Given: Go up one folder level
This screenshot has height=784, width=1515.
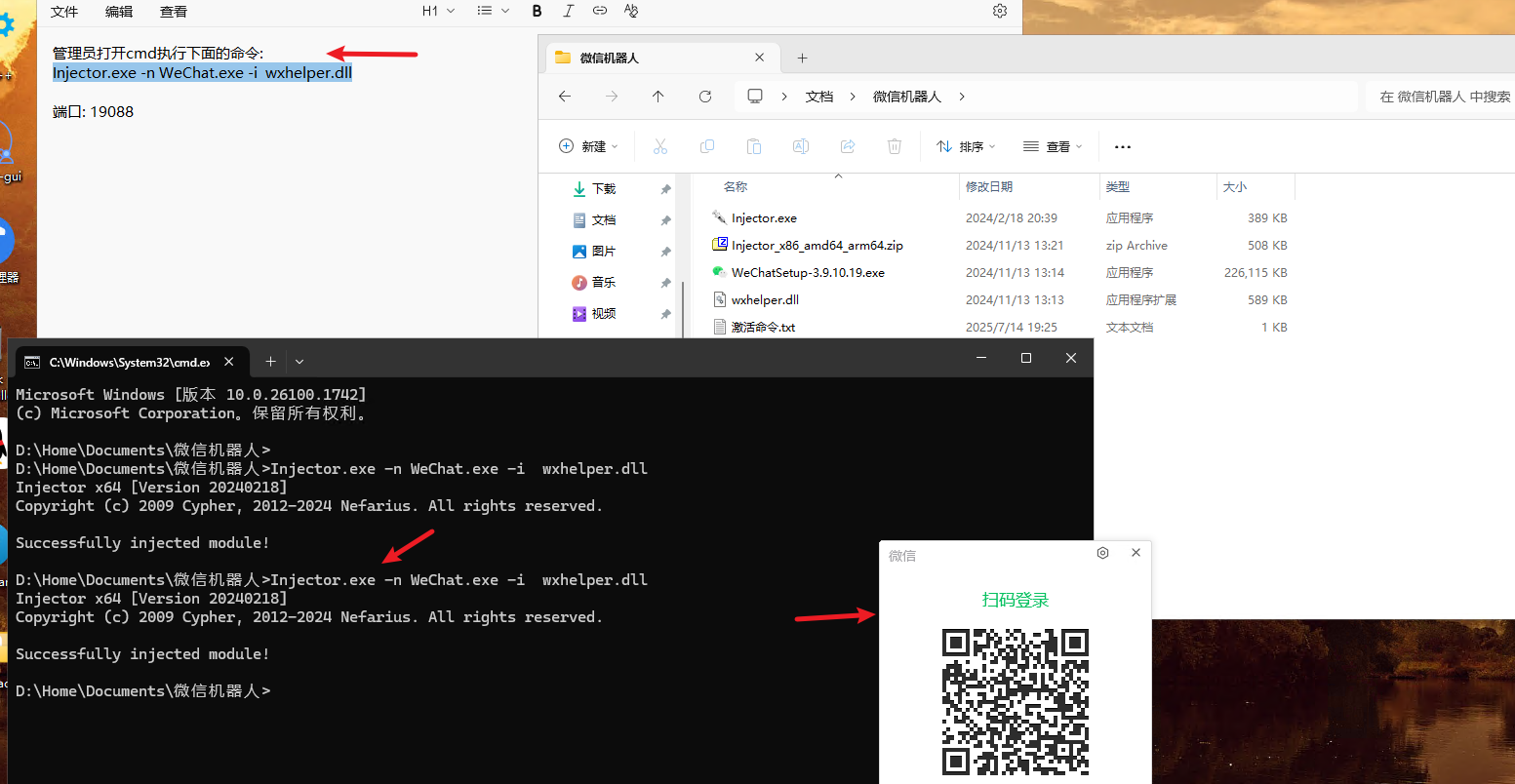Looking at the screenshot, I should click(x=658, y=97).
